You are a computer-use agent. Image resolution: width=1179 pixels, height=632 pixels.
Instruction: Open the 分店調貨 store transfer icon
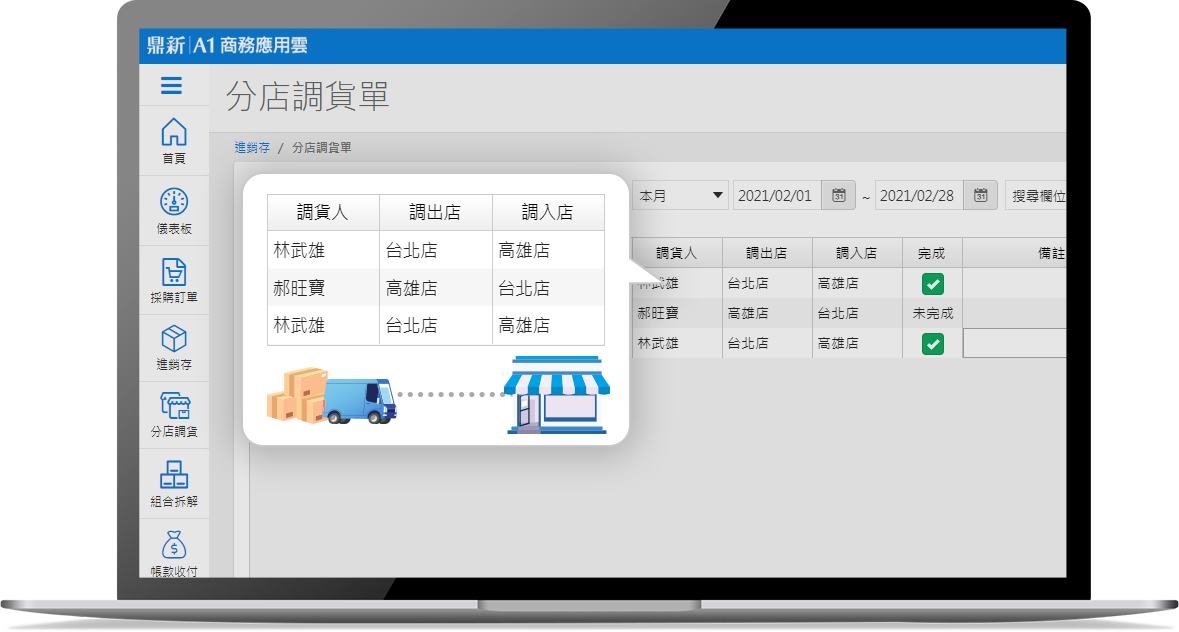pos(174,406)
